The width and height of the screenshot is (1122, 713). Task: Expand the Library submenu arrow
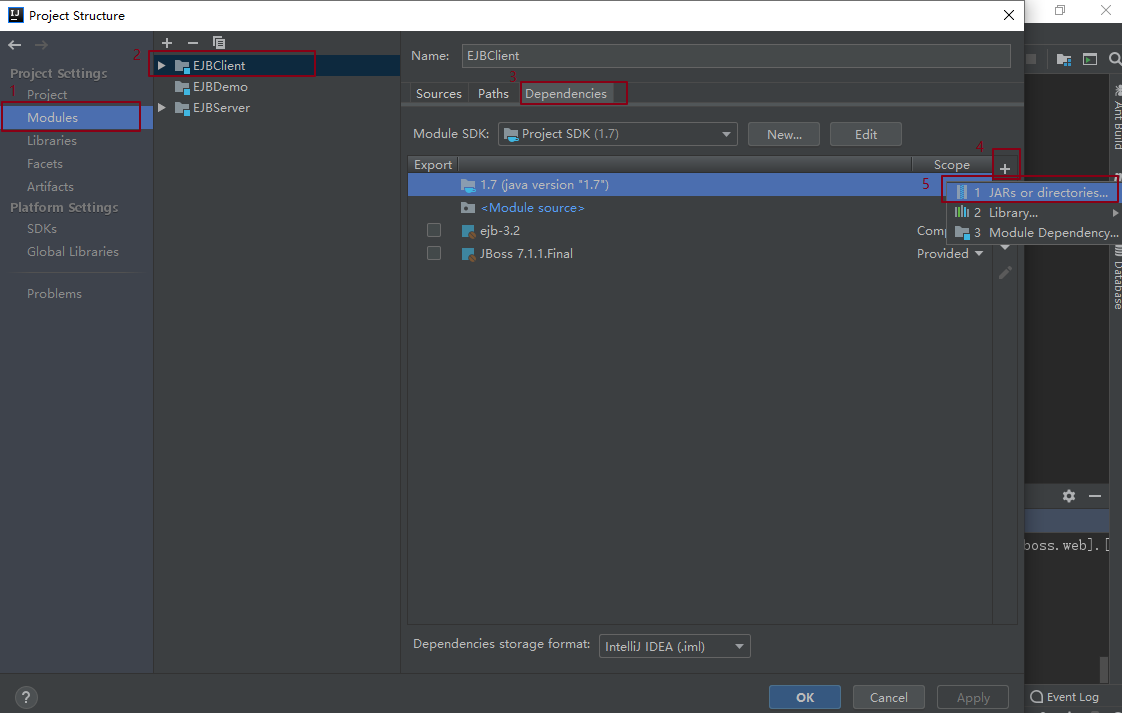point(1115,213)
